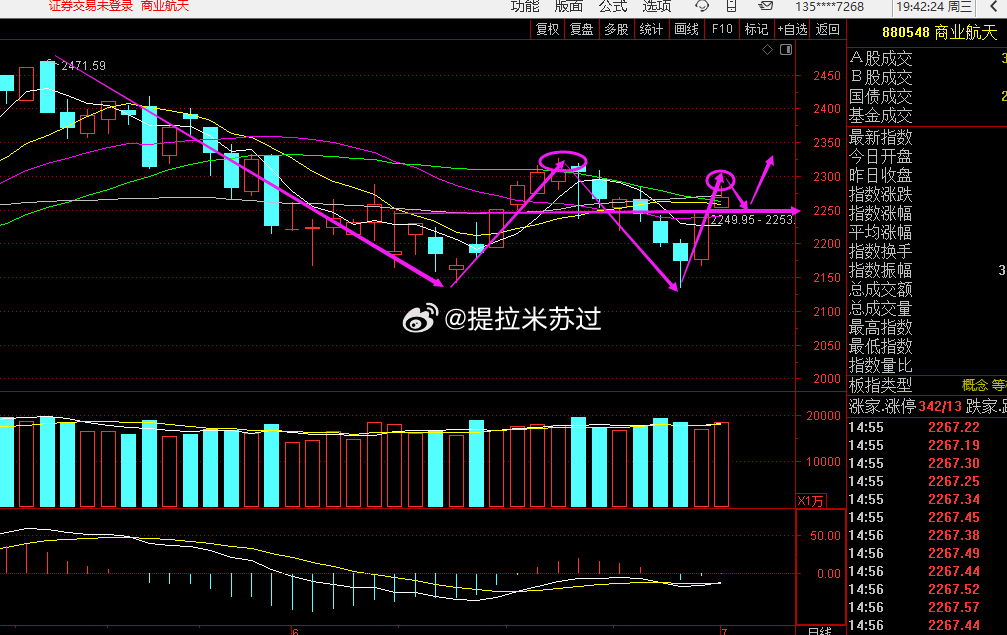Select the 指数涨幅 row

tap(927, 213)
